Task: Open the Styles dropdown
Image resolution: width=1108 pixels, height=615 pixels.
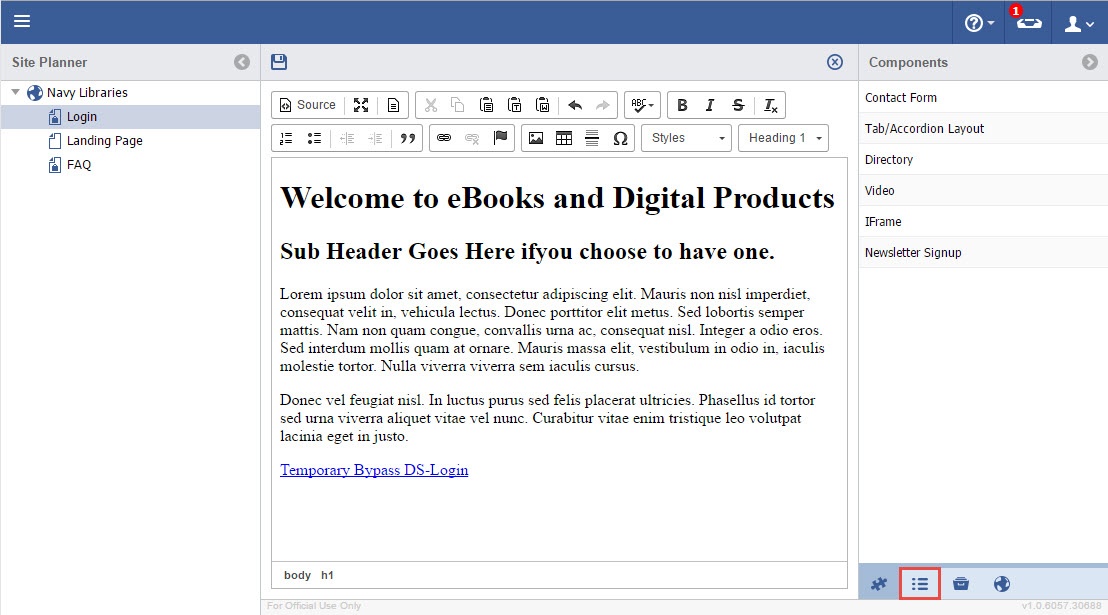Action: pyautogui.click(x=686, y=138)
